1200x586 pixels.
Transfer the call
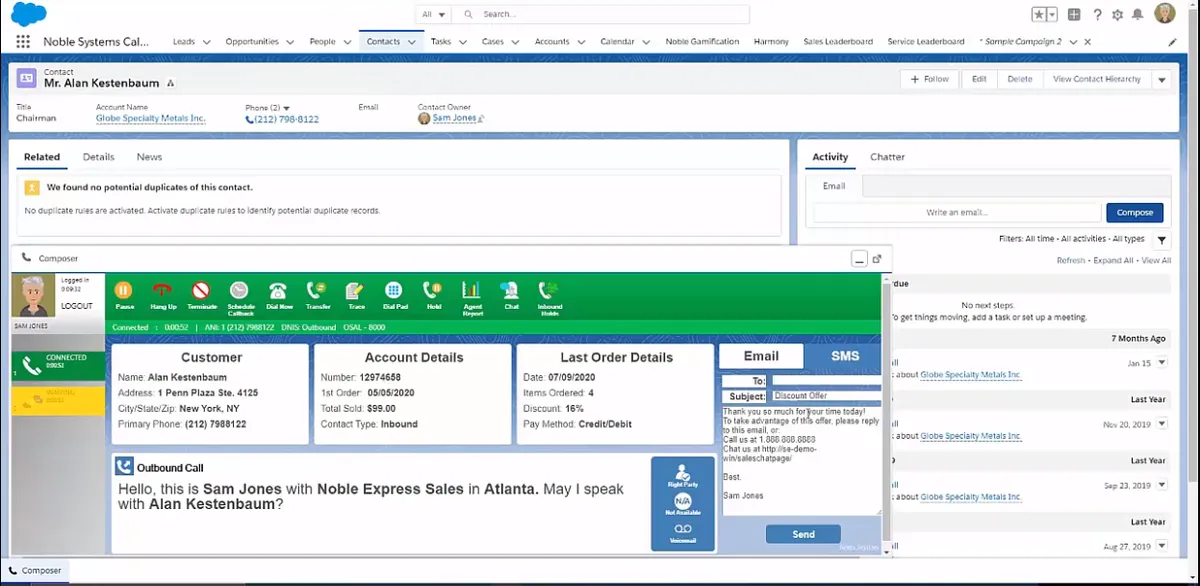317,291
